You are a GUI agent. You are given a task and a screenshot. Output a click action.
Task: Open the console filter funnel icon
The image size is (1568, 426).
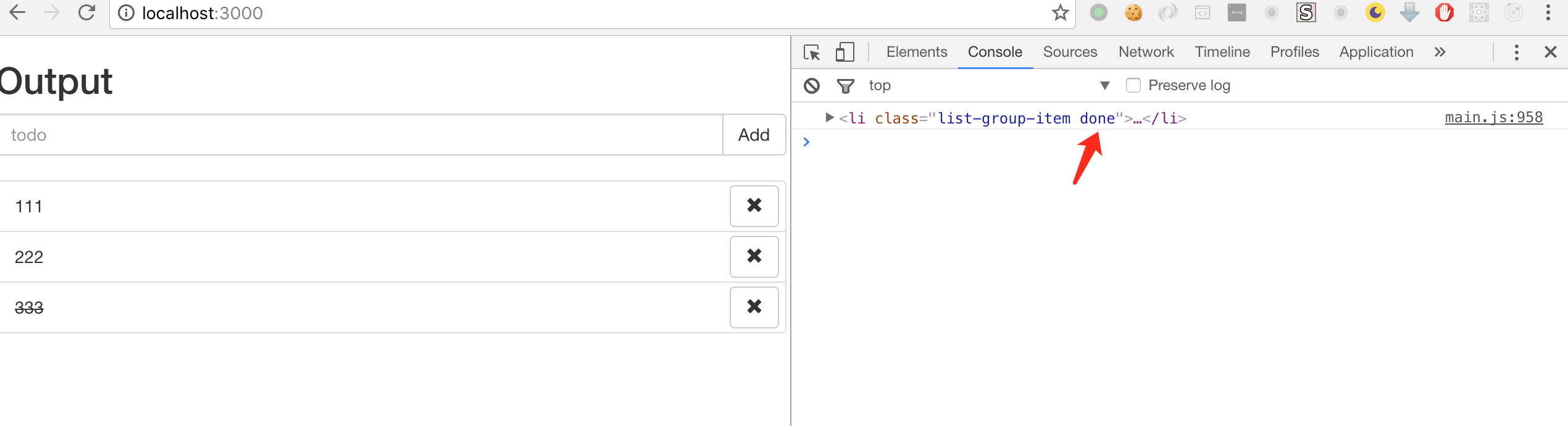click(845, 86)
